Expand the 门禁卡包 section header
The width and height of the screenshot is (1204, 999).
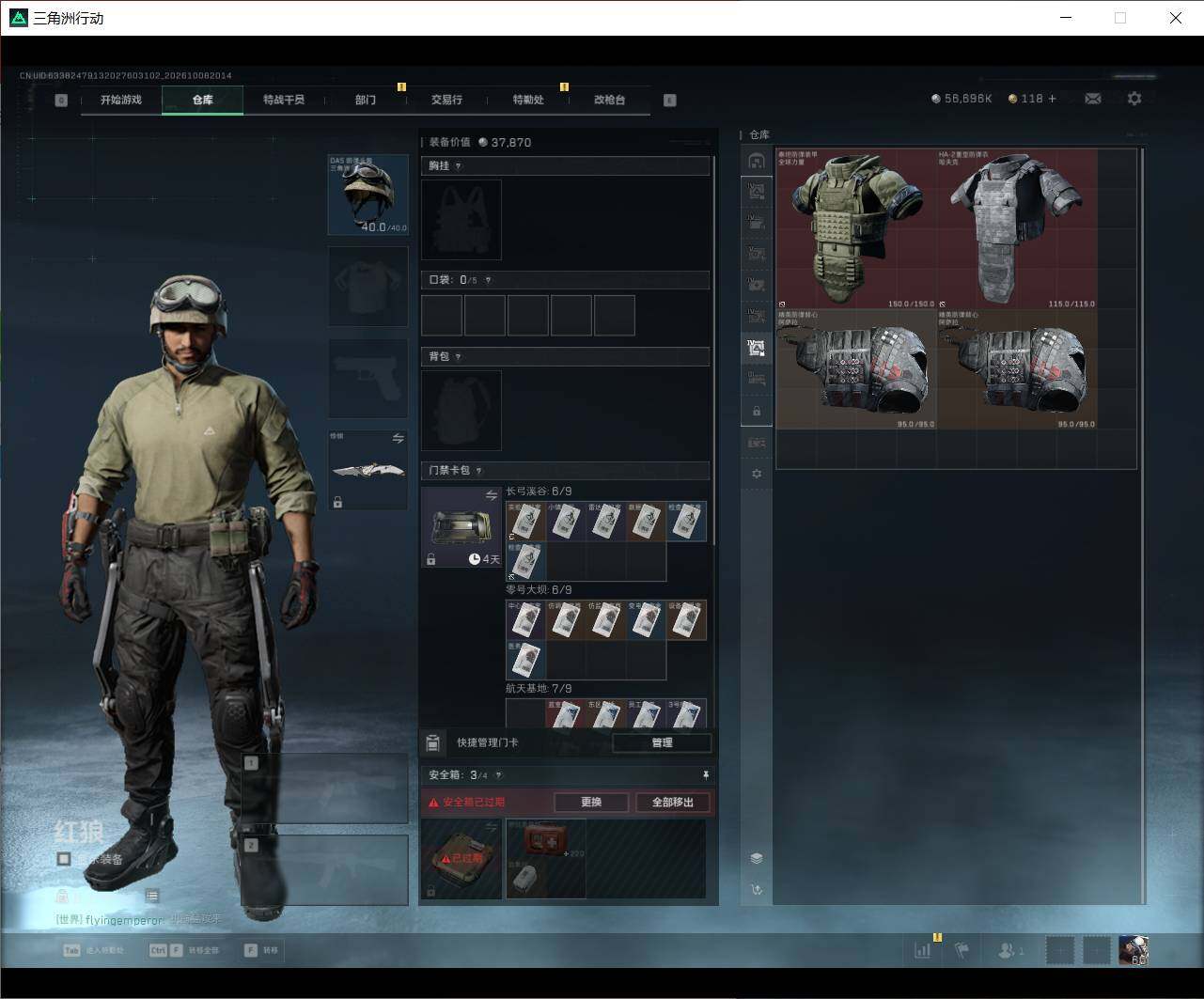pyautogui.click(x=565, y=470)
